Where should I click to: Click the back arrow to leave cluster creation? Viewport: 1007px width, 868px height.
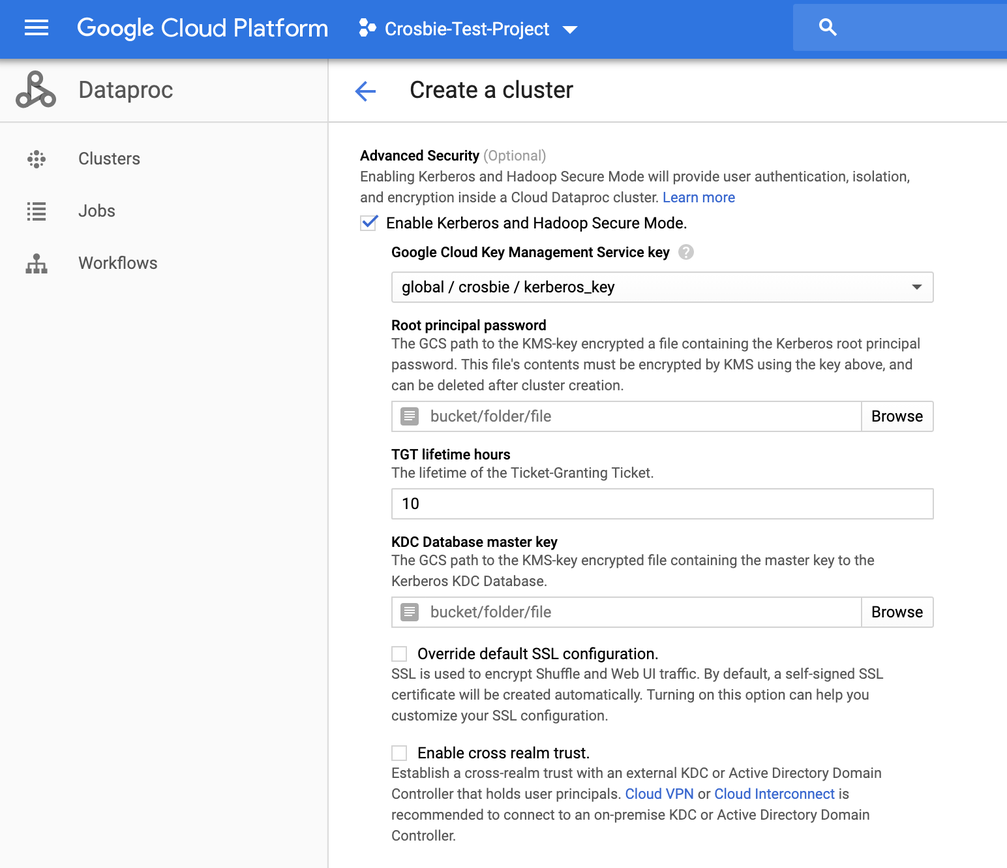[366, 90]
